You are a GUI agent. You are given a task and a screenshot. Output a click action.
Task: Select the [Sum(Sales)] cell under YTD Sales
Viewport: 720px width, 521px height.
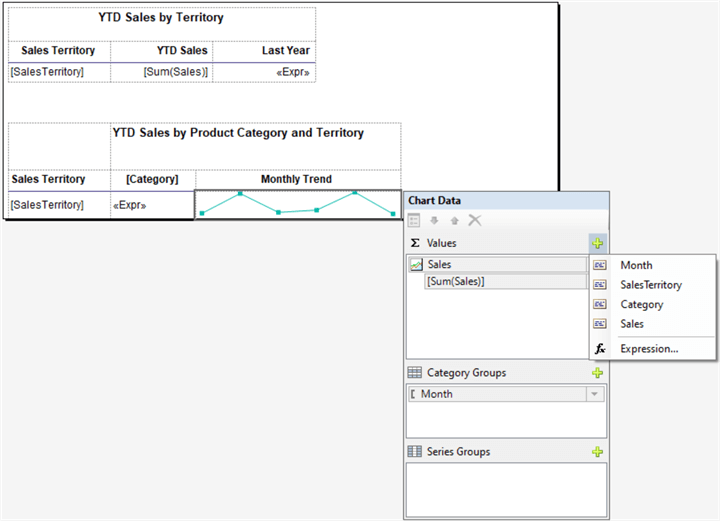(x=161, y=72)
